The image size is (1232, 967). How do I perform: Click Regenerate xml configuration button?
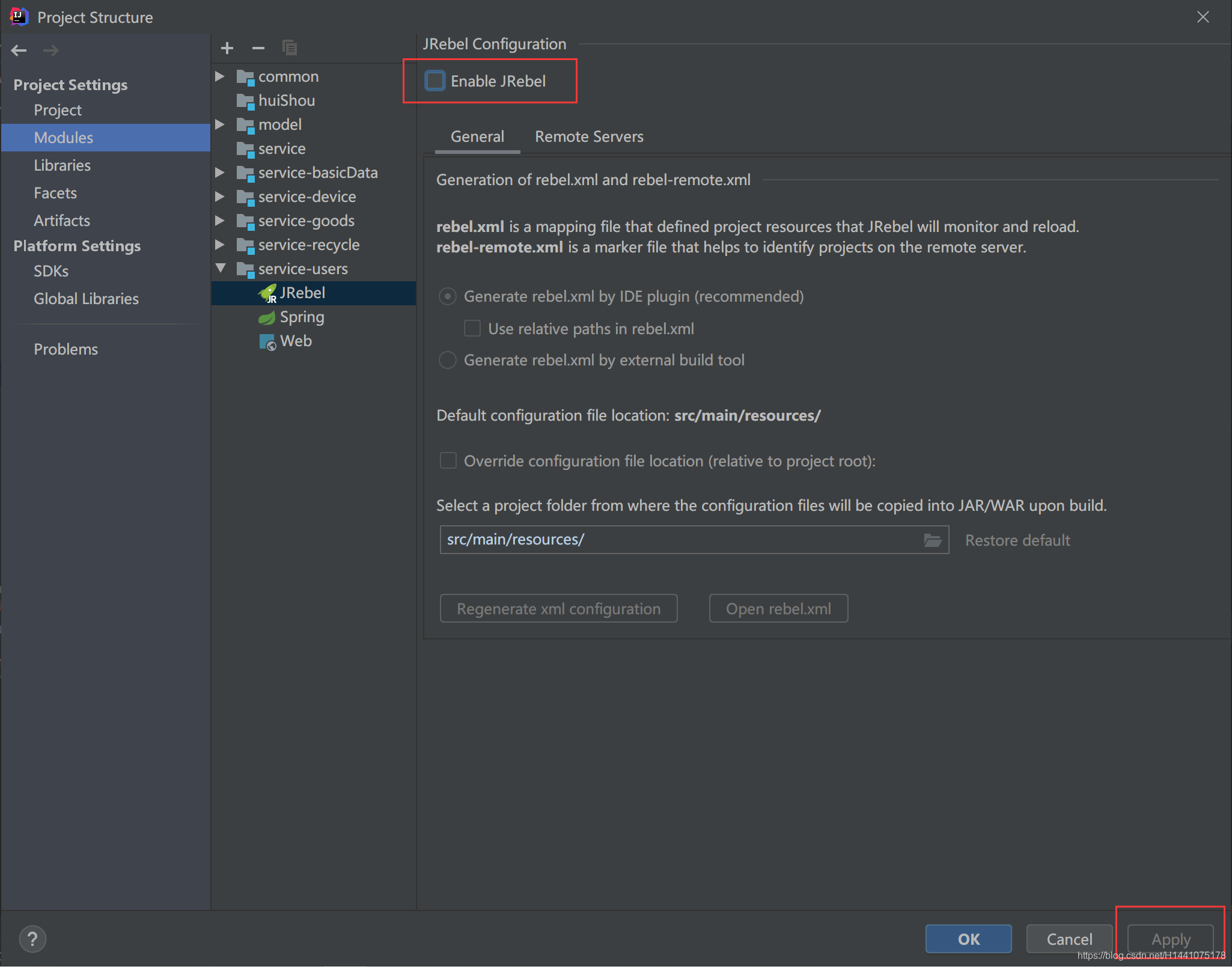coord(558,608)
